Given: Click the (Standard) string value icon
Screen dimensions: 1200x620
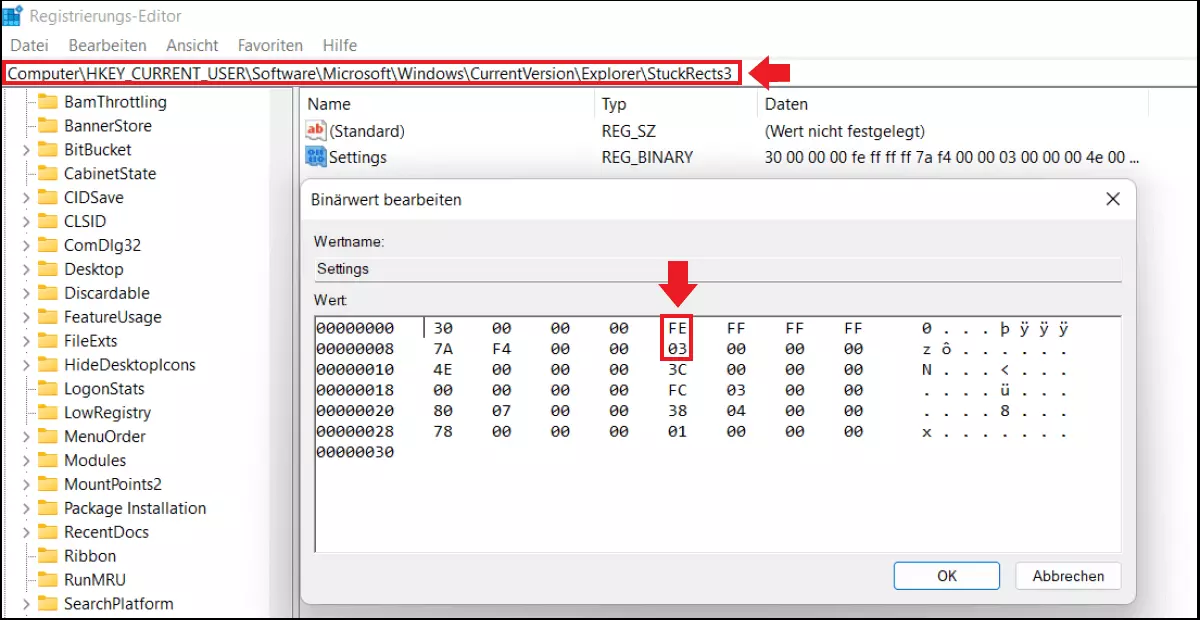Looking at the screenshot, I should pyautogui.click(x=316, y=131).
